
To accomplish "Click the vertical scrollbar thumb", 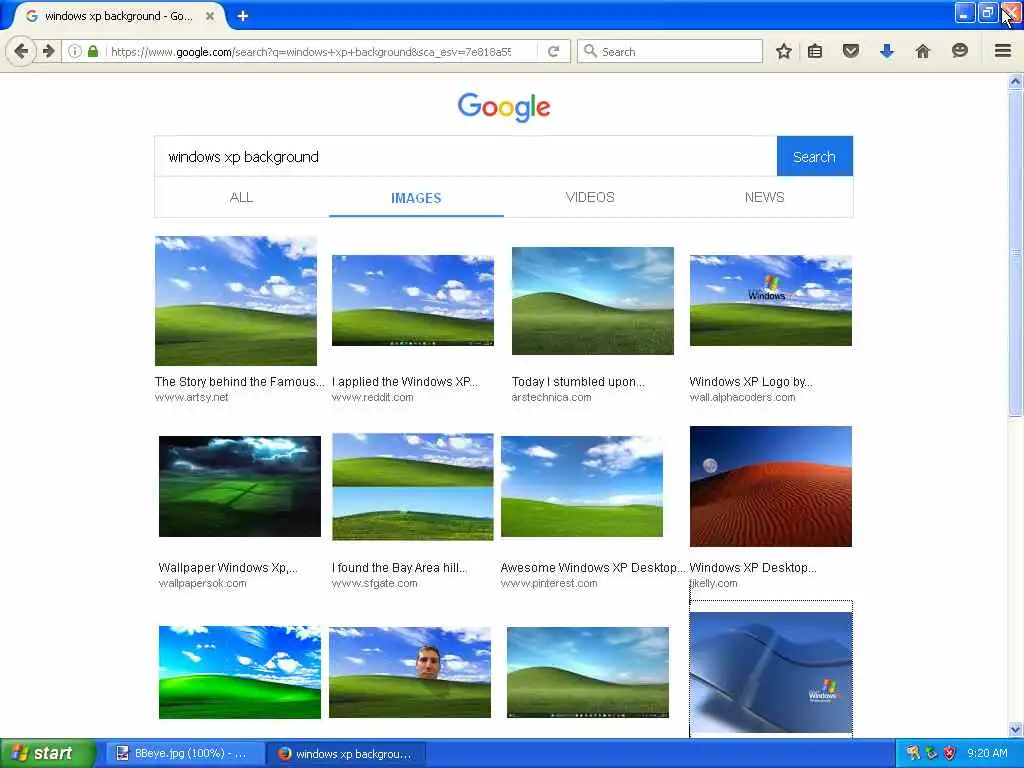I will tap(1015, 253).
